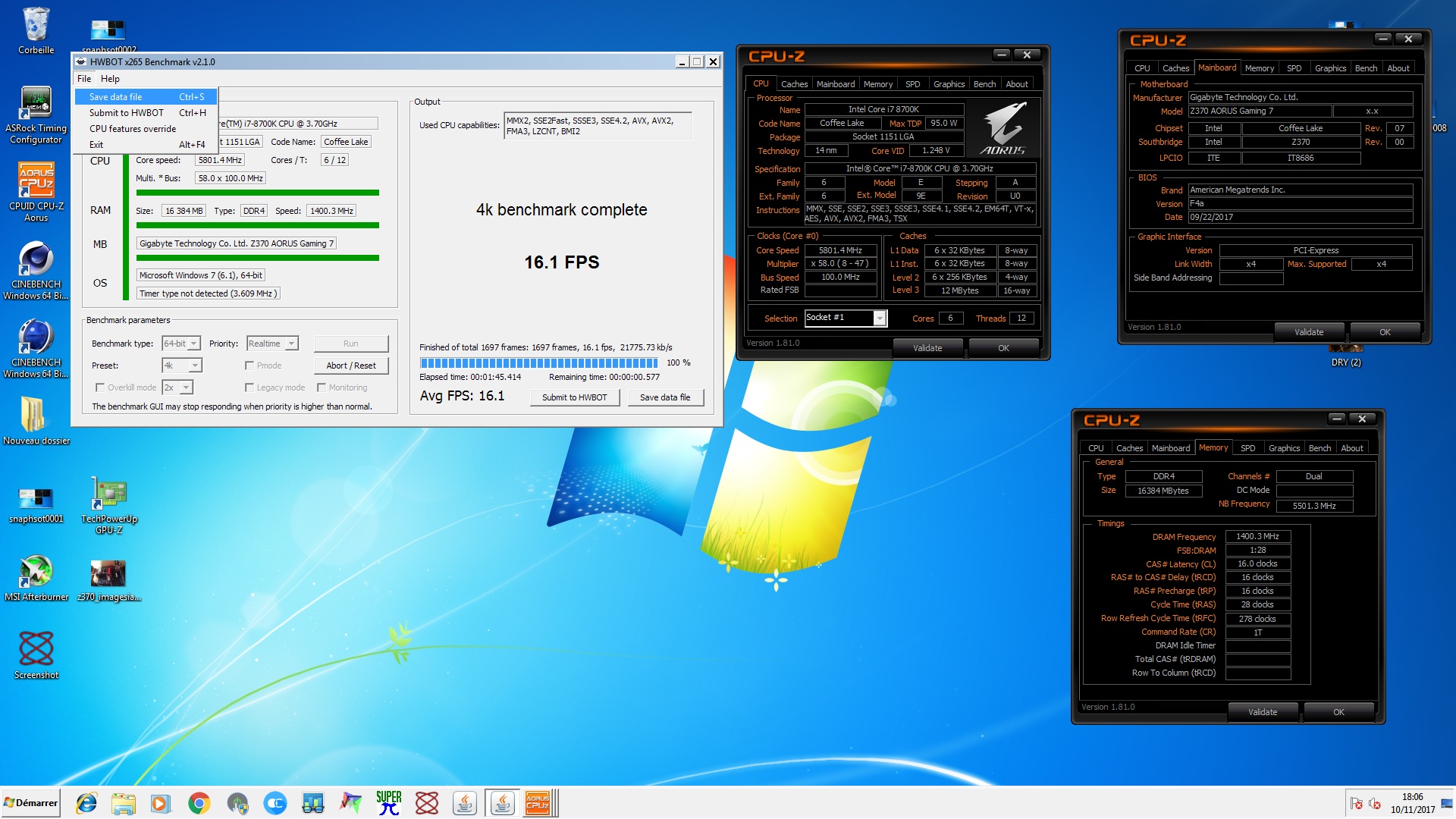The image size is (1456, 819).
Task: Click the show desktop tray button
Action: pyautogui.click(x=1447, y=803)
